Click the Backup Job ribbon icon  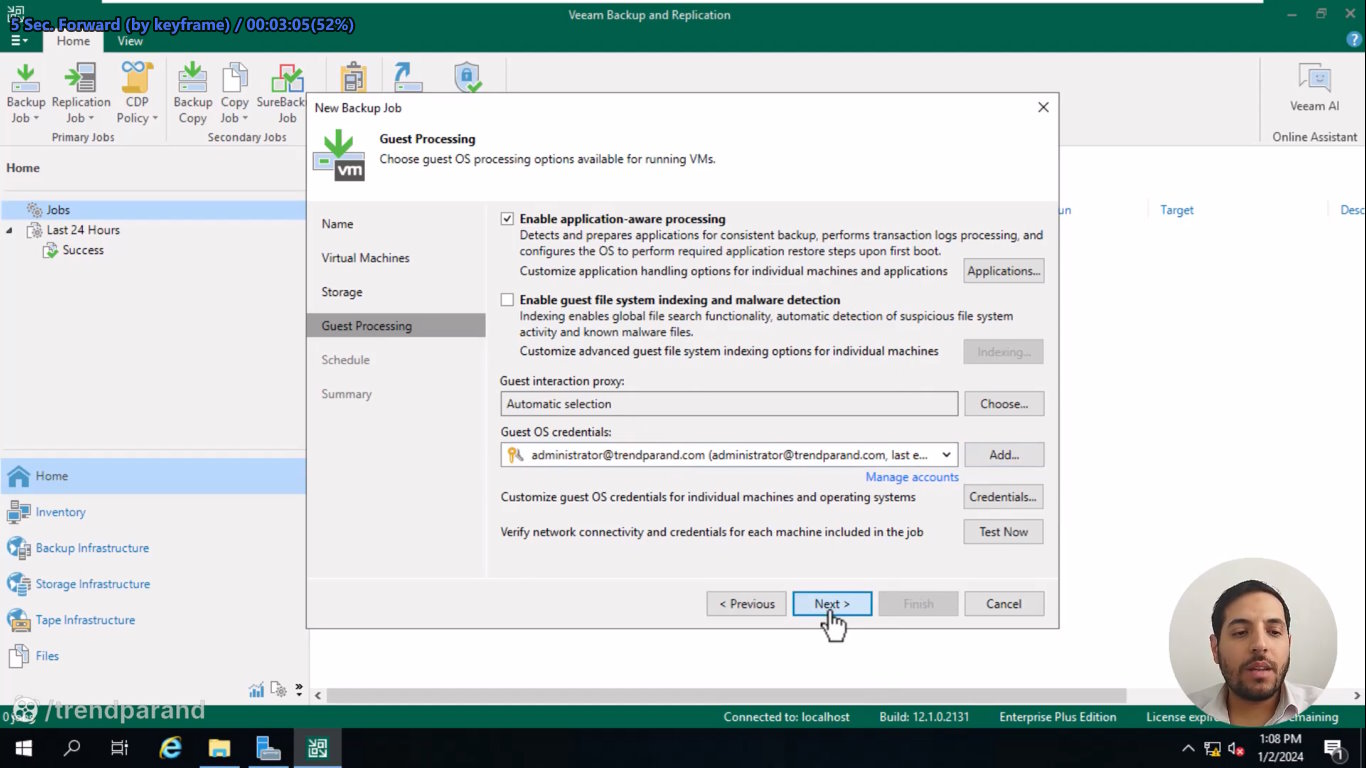26,93
